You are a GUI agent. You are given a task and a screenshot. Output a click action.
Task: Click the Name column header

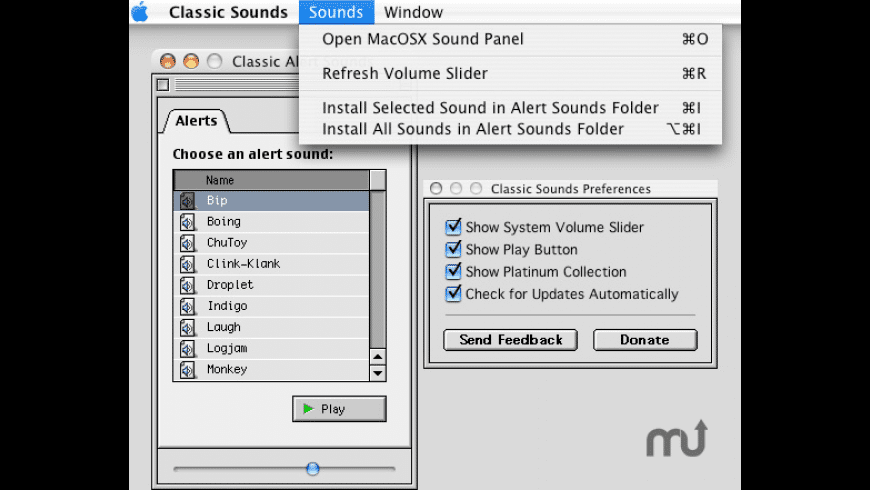(271, 180)
